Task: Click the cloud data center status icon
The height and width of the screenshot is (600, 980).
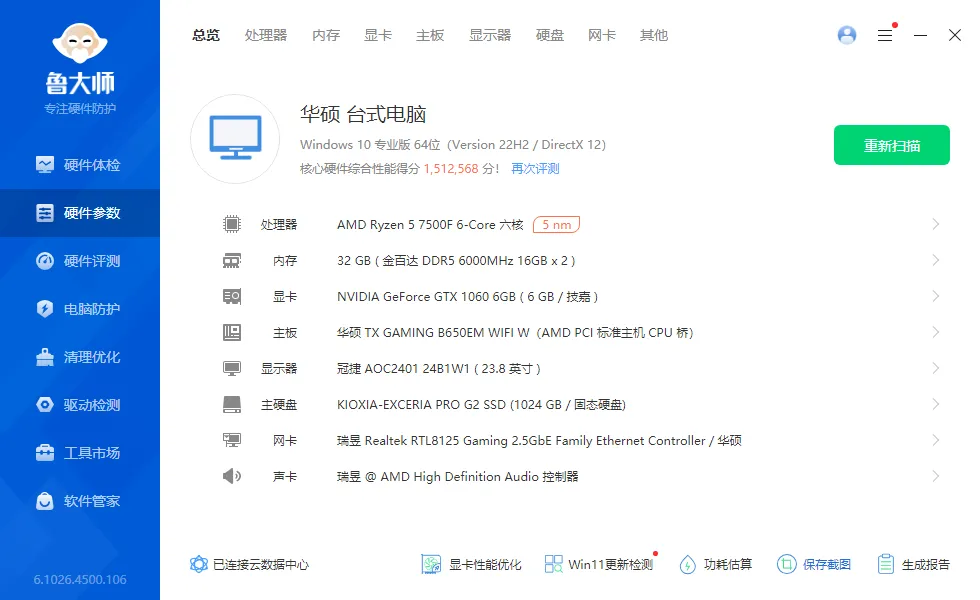Action: point(199,564)
